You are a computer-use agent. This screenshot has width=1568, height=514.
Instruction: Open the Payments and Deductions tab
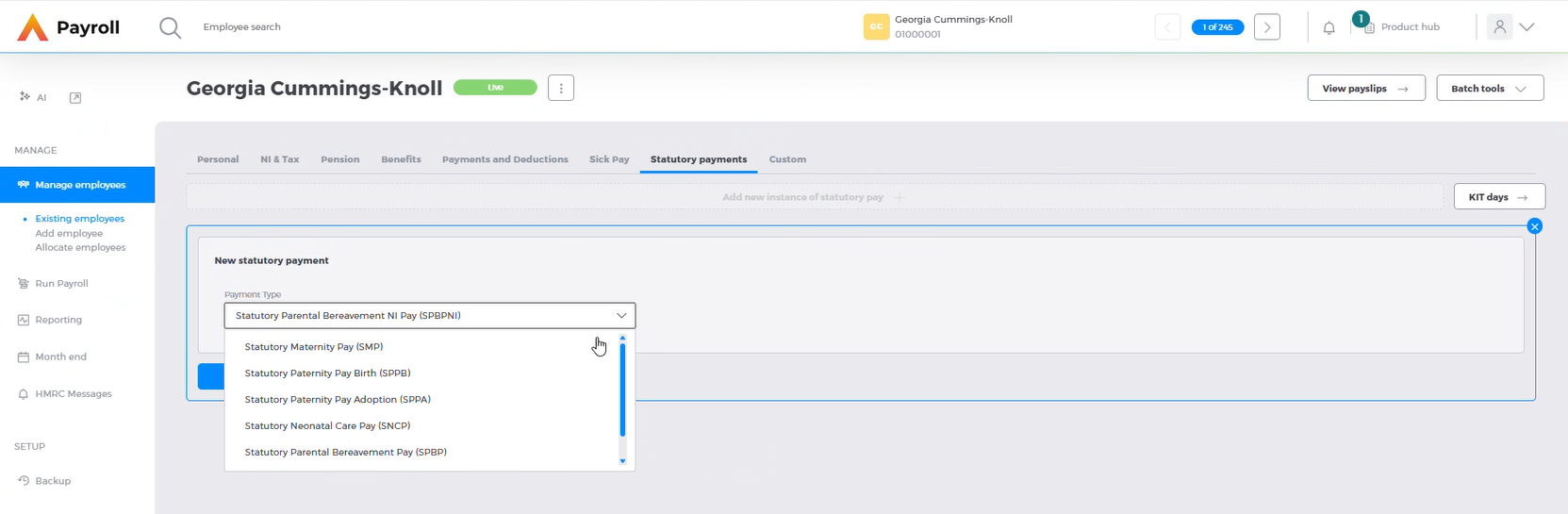click(x=505, y=159)
